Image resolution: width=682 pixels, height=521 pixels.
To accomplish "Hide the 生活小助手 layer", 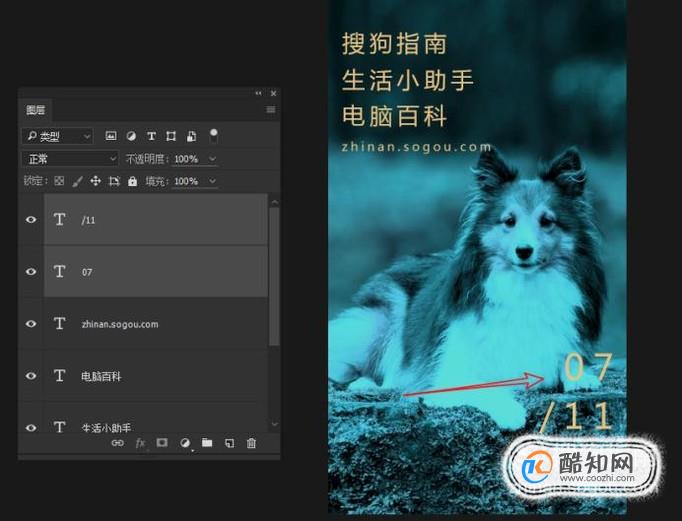I will coord(31,427).
